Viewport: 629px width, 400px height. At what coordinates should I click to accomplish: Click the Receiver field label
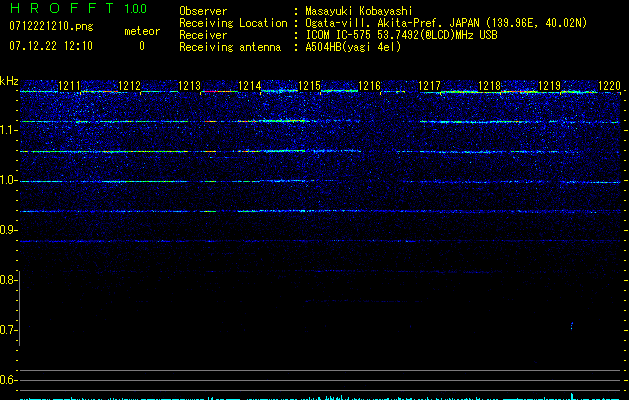point(203,35)
